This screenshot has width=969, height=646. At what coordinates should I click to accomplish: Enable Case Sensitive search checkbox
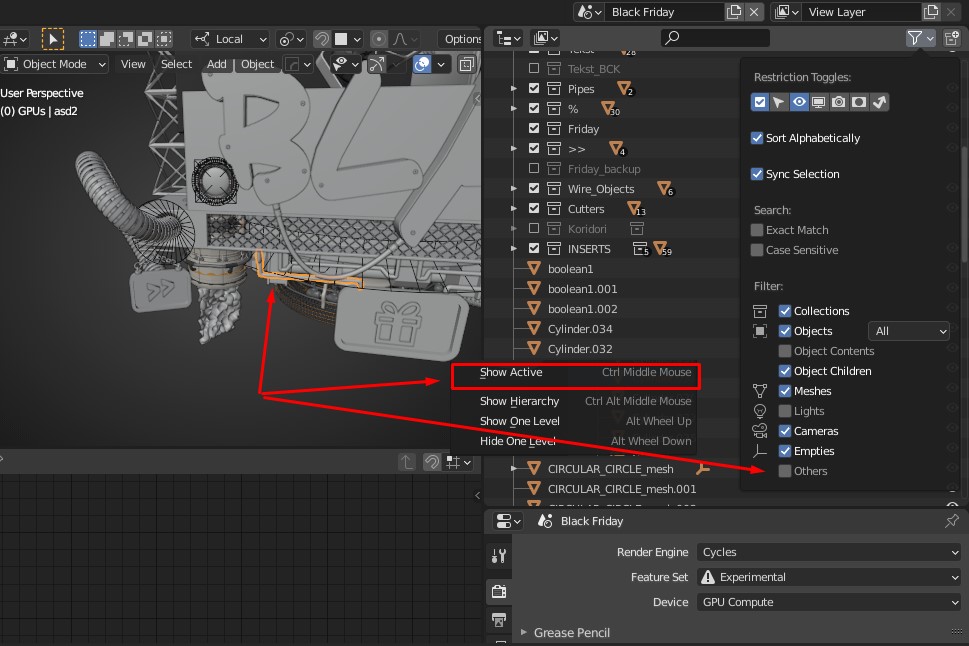click(757, 250)
